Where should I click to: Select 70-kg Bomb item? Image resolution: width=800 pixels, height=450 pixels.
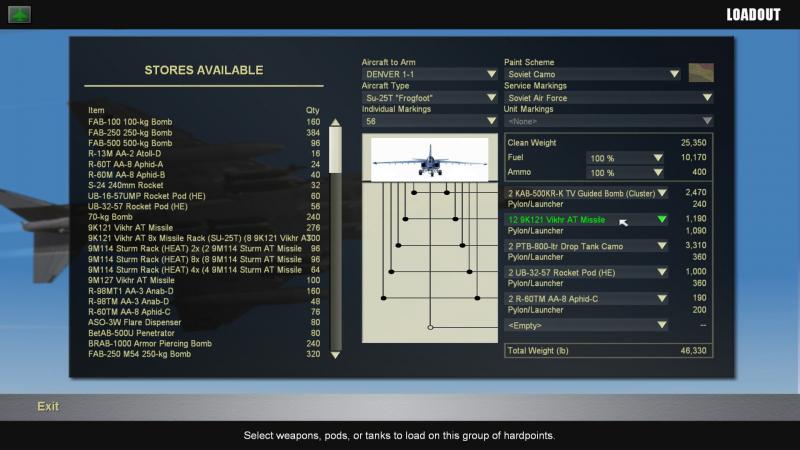(x=204, y=217)
